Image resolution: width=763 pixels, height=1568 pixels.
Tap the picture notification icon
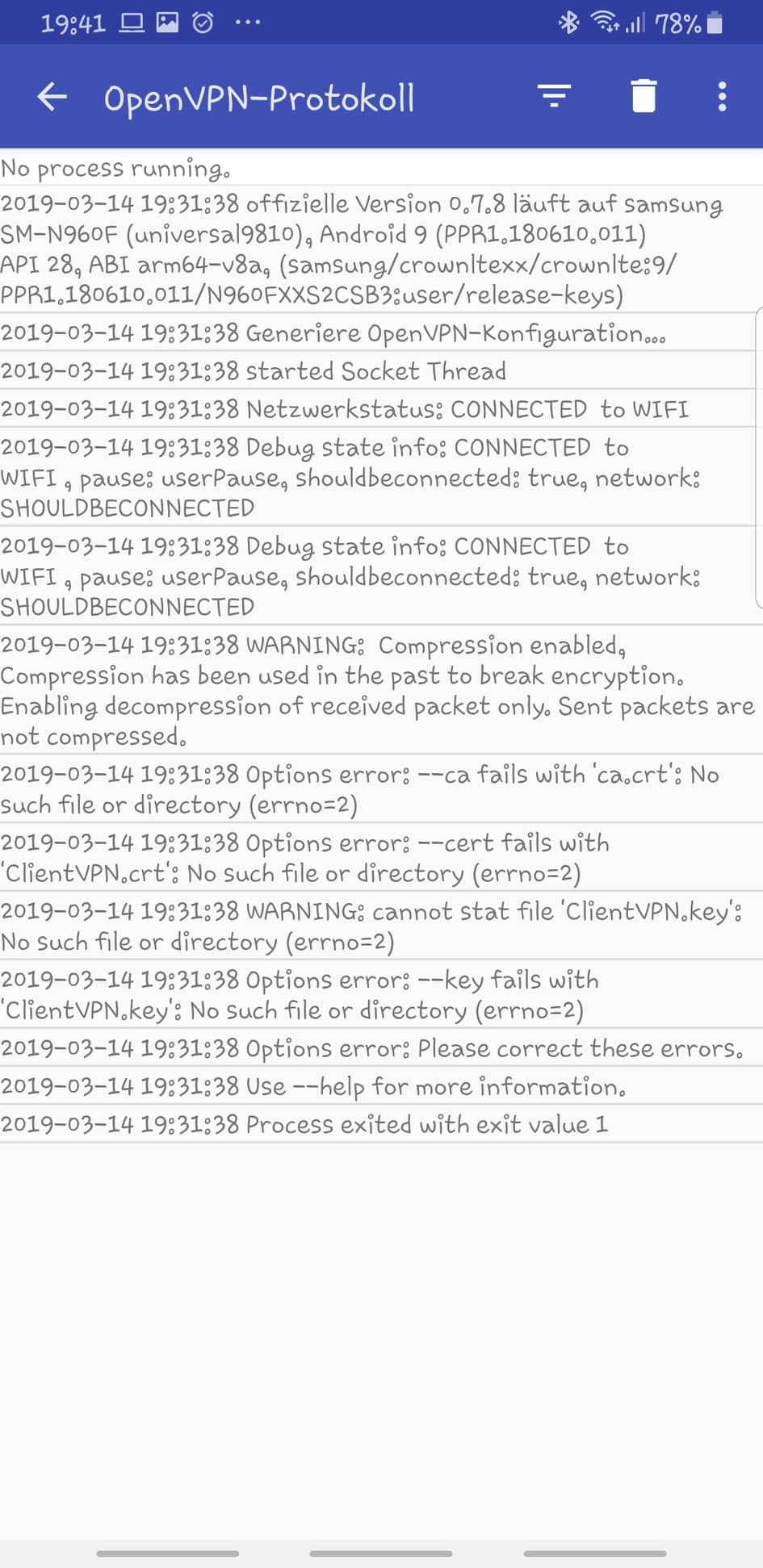pos(167,23)
